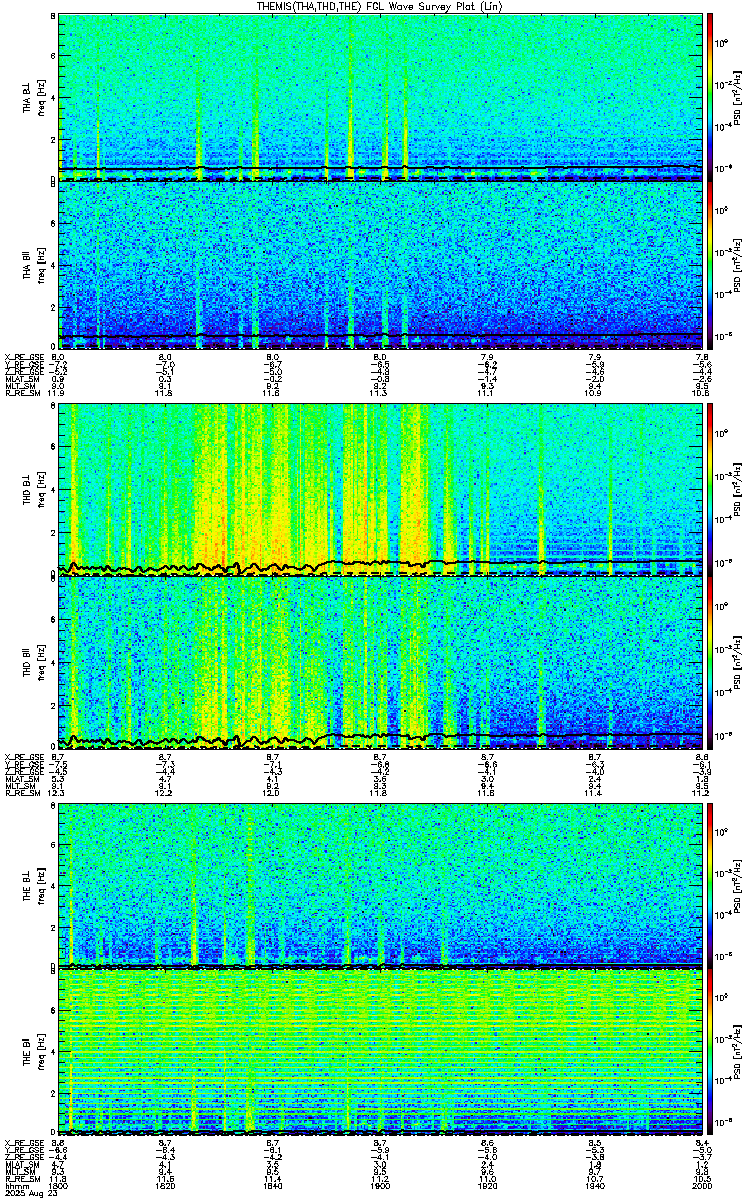
Task: Select the THE B∥ spectrogram panel
Action: (380, 1052)
